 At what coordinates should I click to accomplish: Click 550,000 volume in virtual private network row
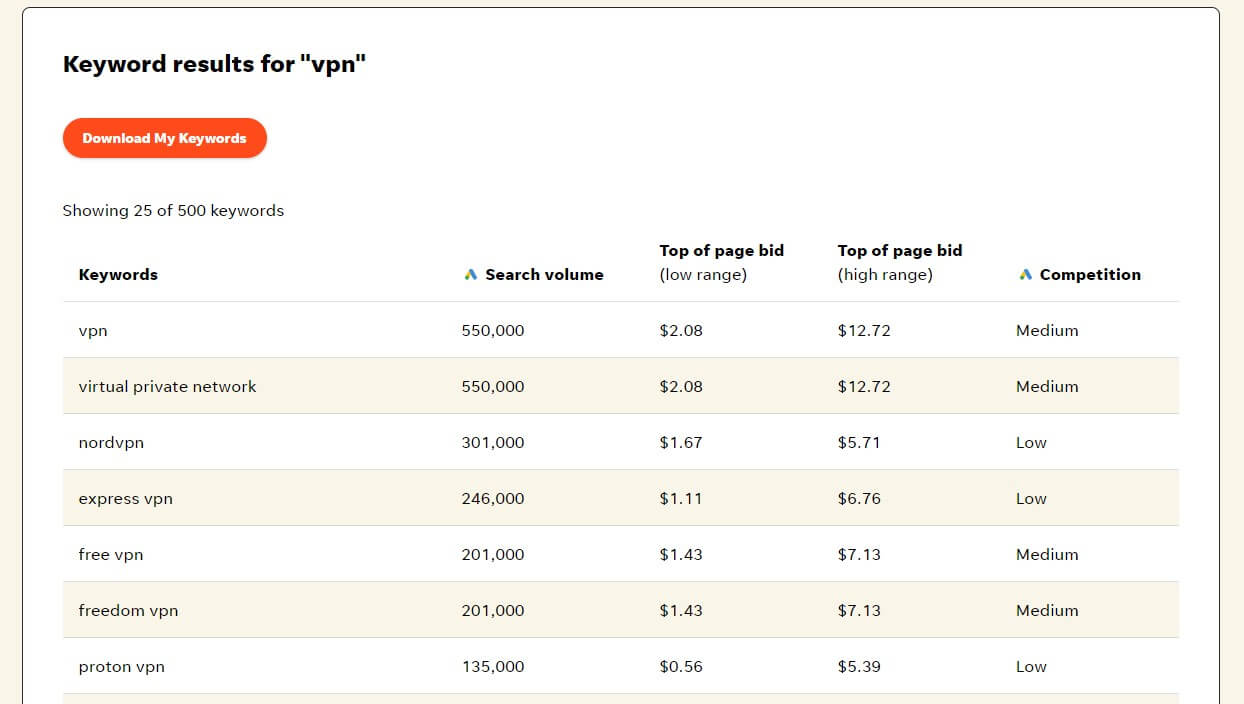493,387
